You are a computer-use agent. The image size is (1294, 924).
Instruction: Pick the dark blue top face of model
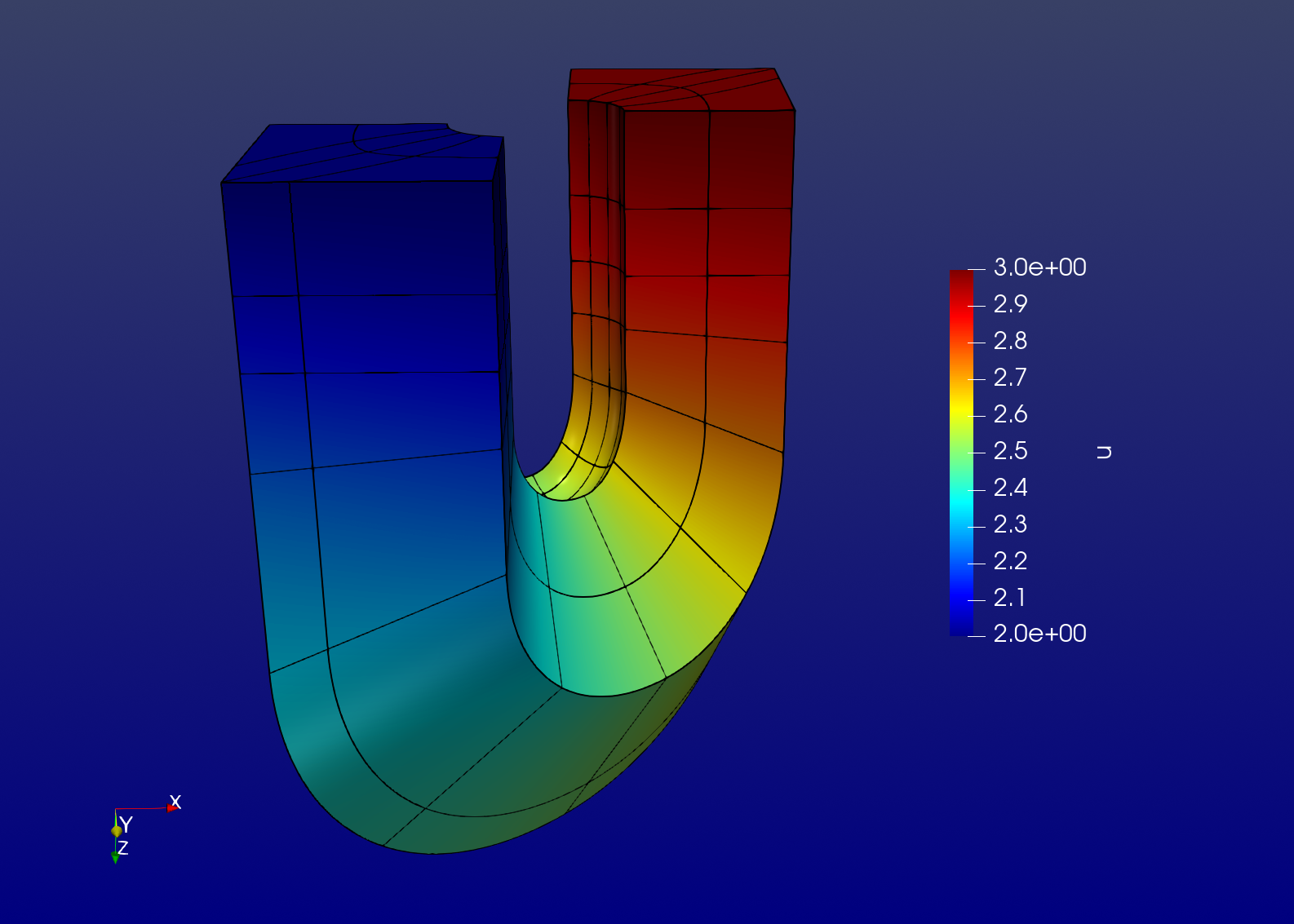359,153
